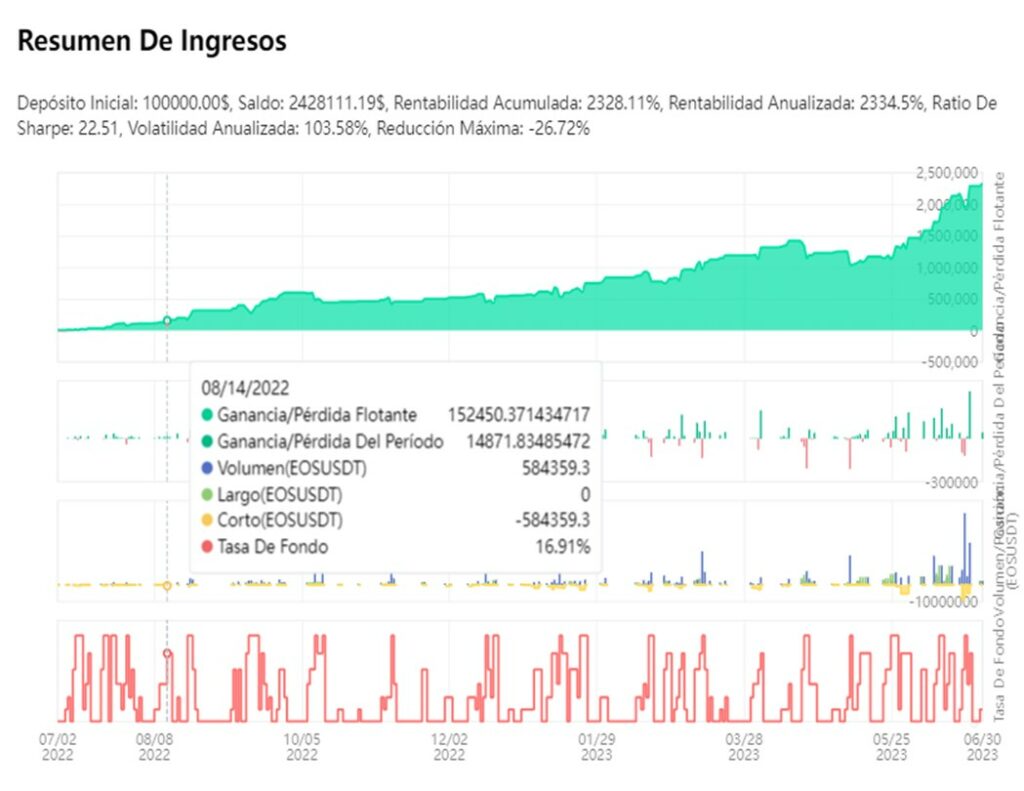Screen dimensions: 1024x791
Task: Click the hollow marker on the red funding rate line
Action: pyautogui.click(x=167, y=654)
